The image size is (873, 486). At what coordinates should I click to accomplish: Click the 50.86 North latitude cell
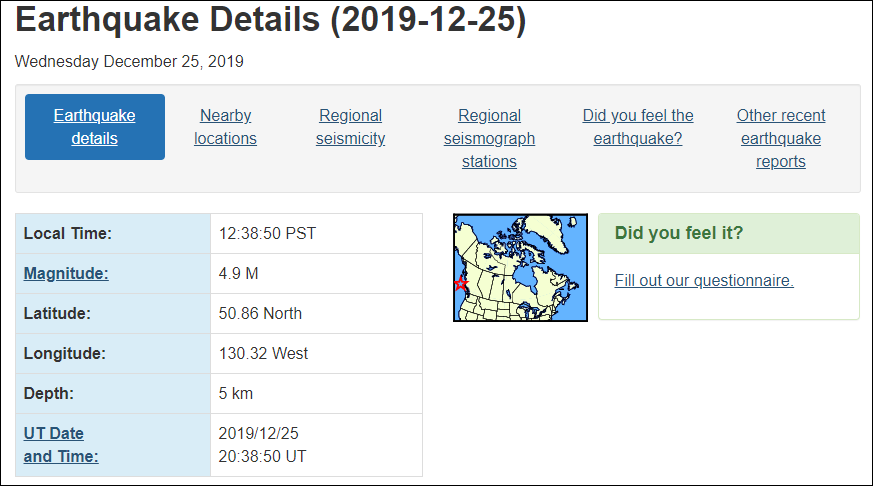(316, 313)
